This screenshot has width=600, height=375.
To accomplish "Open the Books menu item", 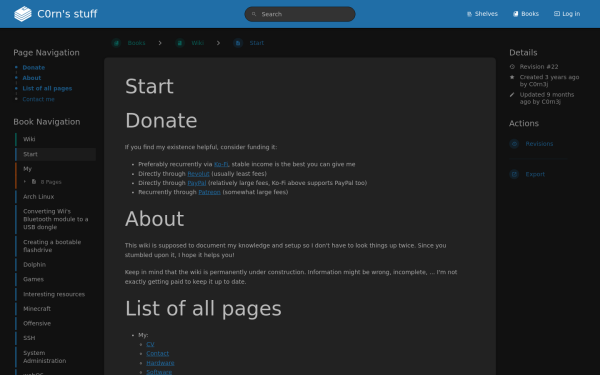I will pos(526,14).
